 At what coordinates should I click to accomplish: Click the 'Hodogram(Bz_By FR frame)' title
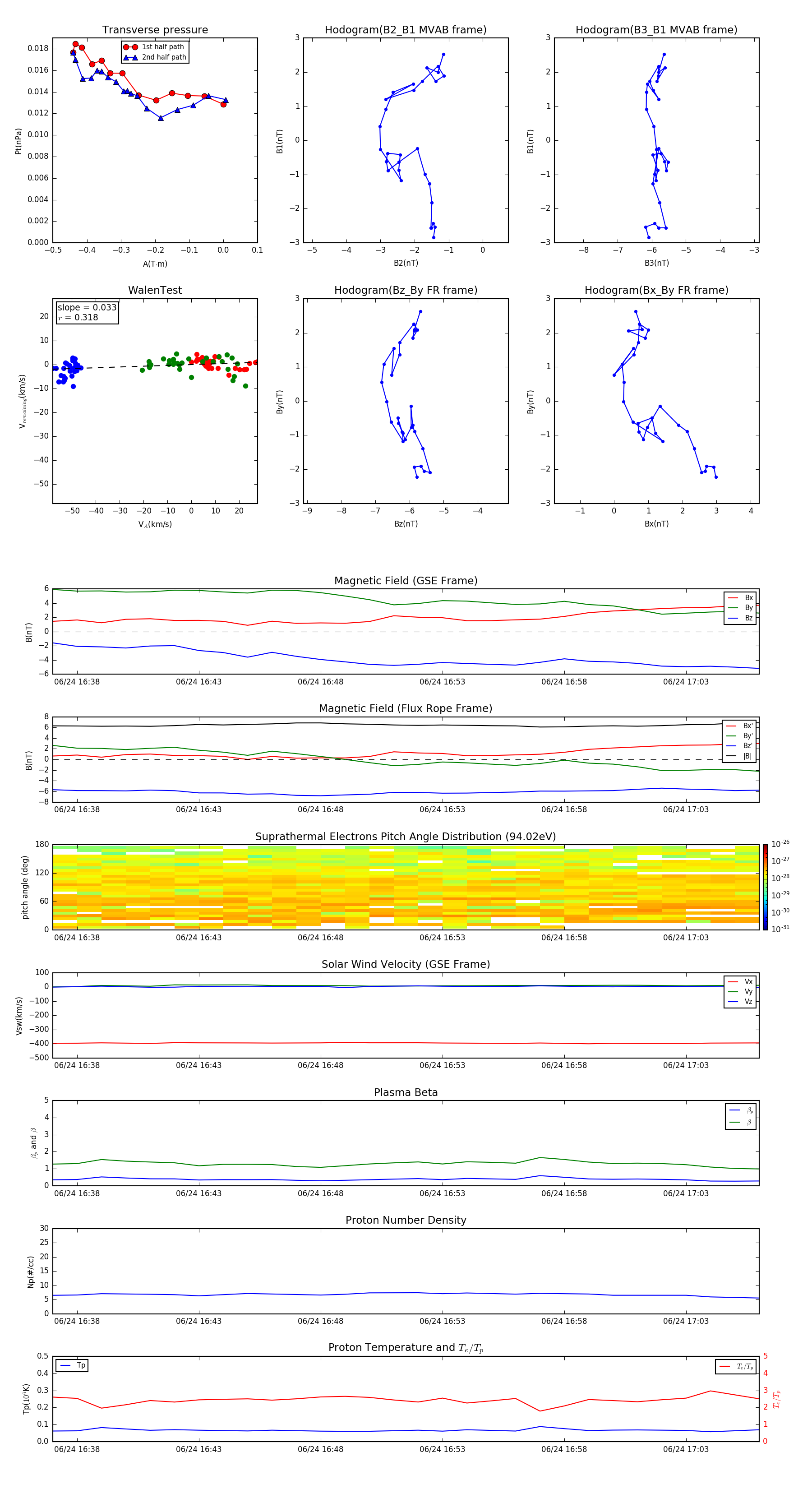[406, 290]
